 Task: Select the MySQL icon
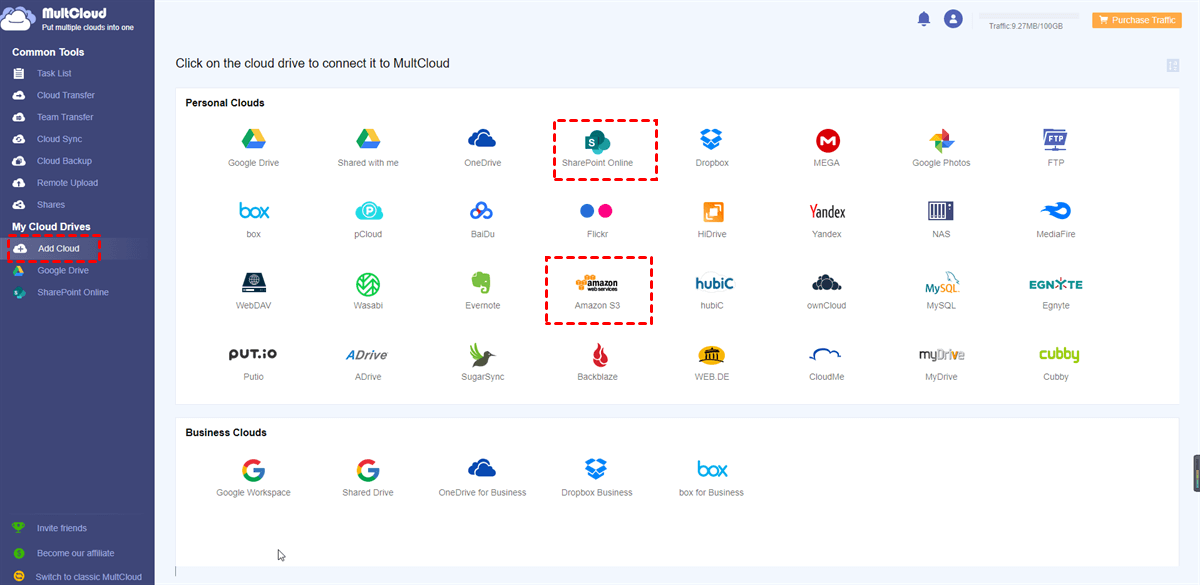(941, 291)
